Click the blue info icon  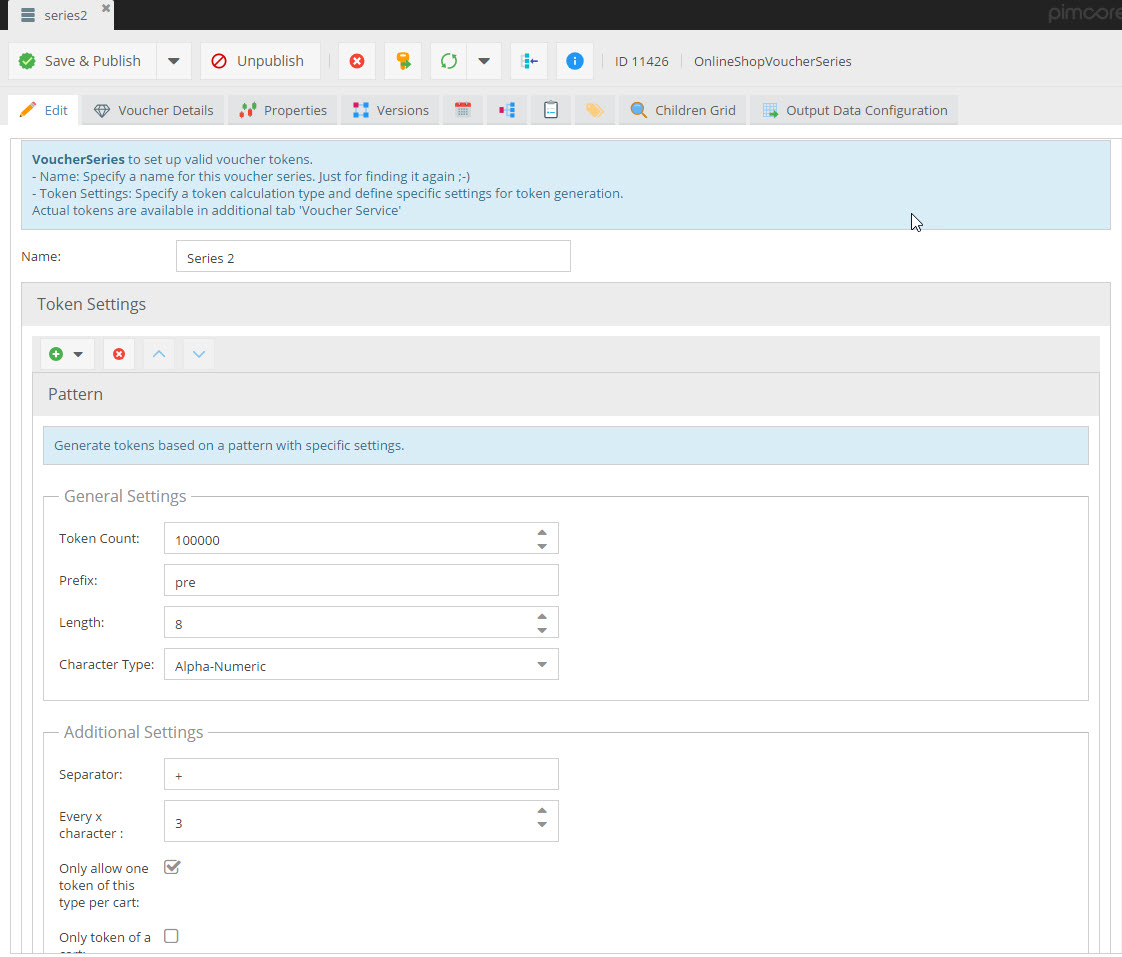tap(574, 61)
